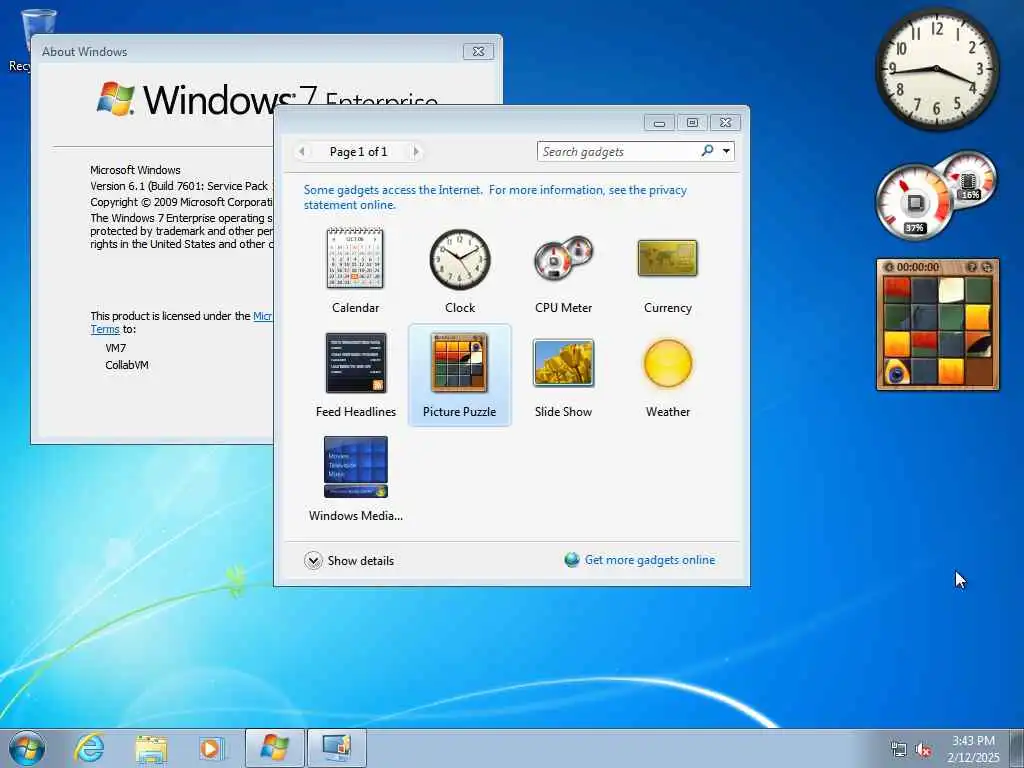Select the Slide Show gadget icon

tap(564, 362)
